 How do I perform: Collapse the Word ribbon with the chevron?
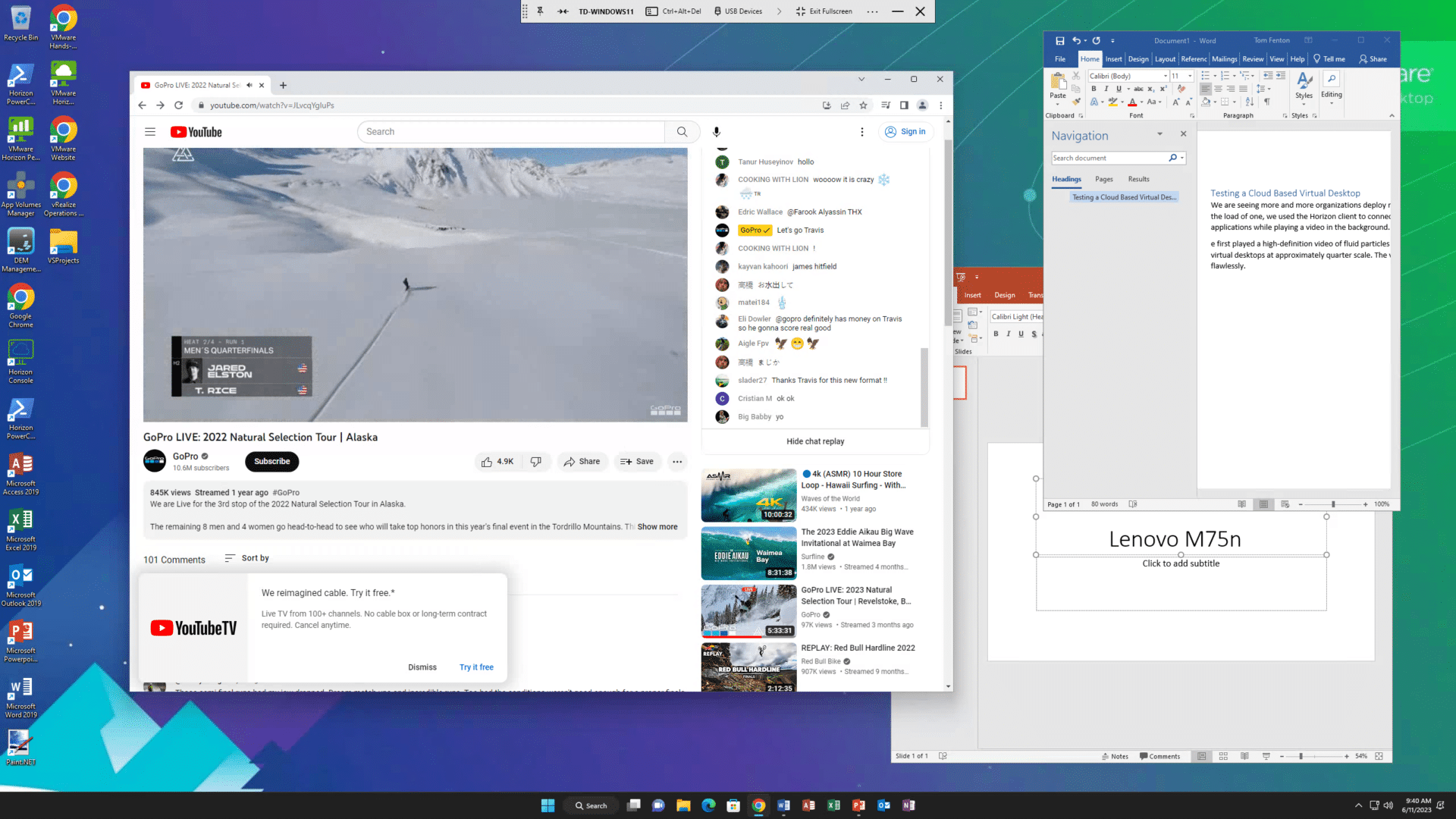point(1392,115)
